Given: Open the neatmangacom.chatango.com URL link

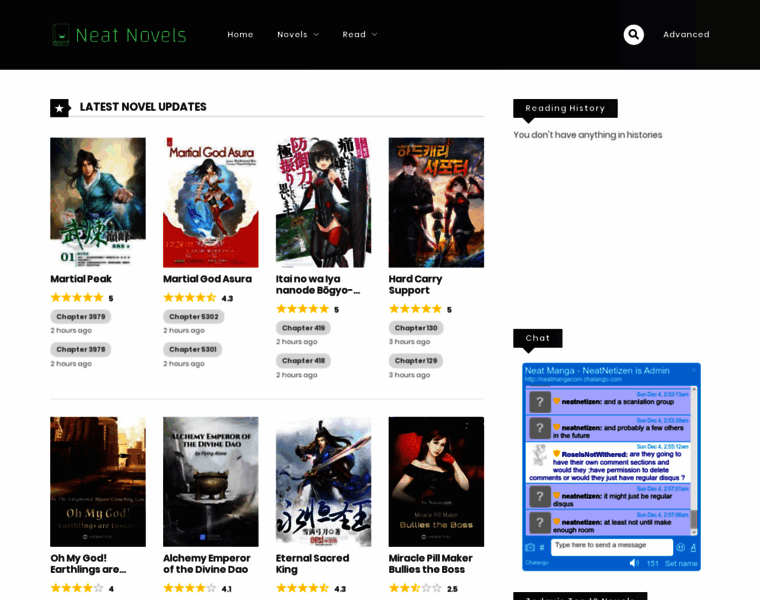Looking at the screenshot, I should tap(573, 379).
